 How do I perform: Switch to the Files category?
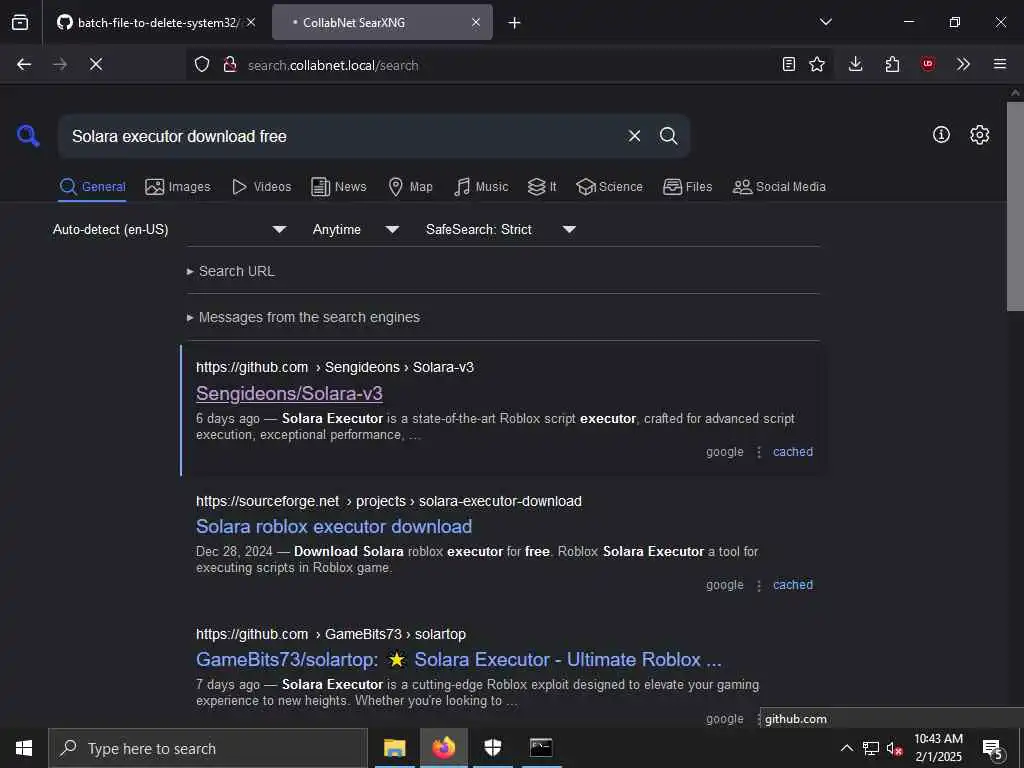coord(687,187)
